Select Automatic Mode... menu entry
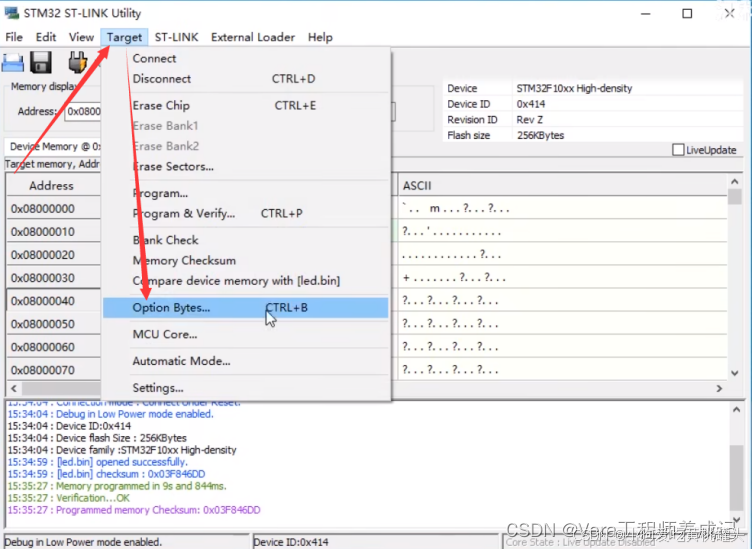Screen dimensions: 752x549 click(x=246, y=361)
